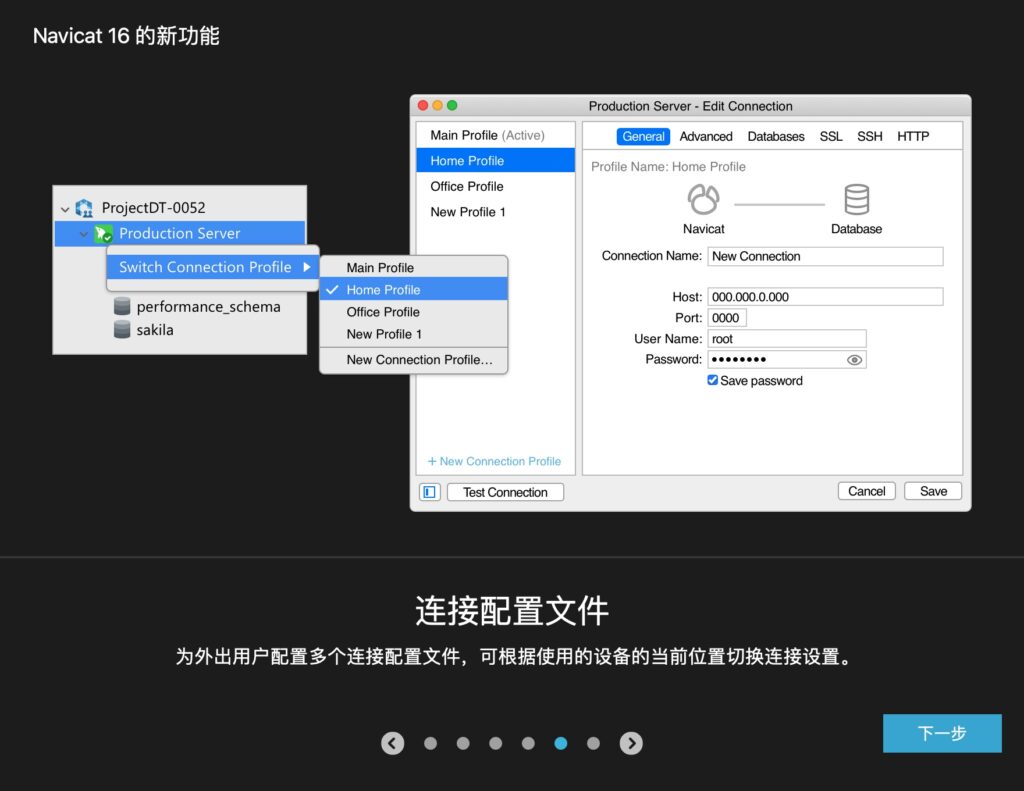Viewport: 1024px width, 791px height.
Task: Click the panel toggle icon beside Test Connection
Action: point(430,491)
